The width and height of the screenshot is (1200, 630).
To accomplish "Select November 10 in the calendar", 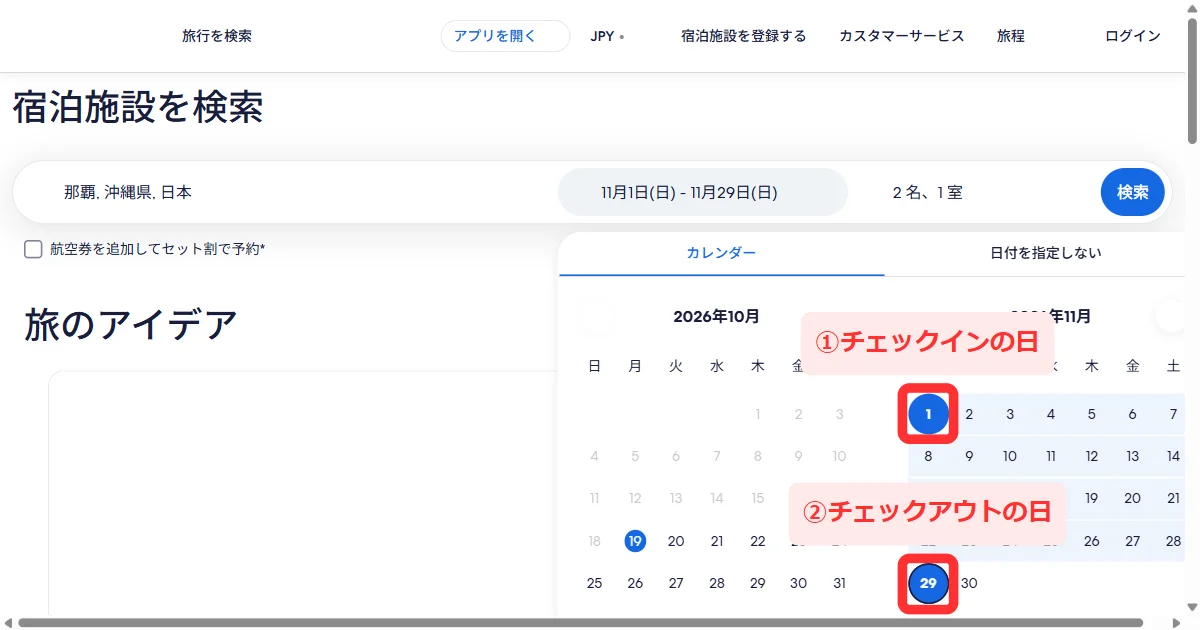I will 1010,456.
